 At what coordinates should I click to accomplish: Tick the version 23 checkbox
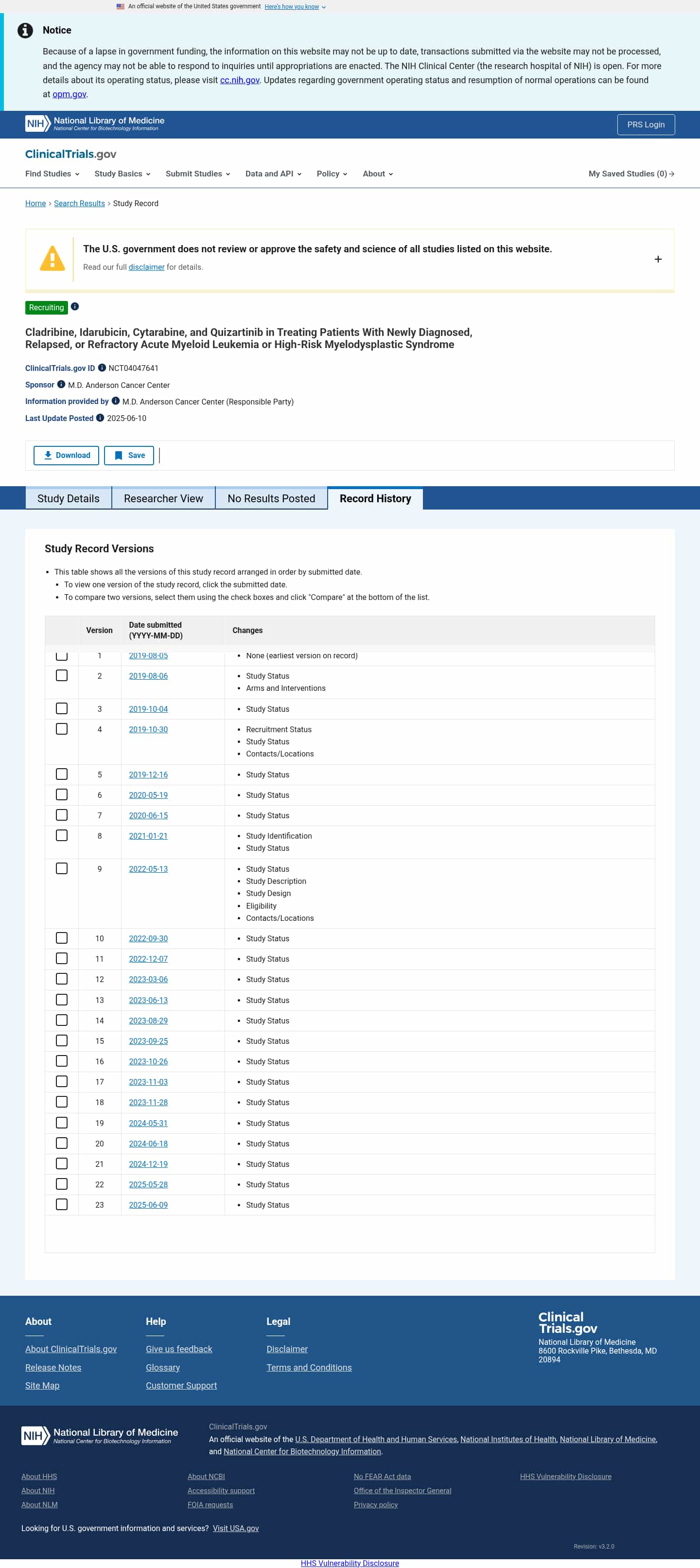pos(61,1204)
